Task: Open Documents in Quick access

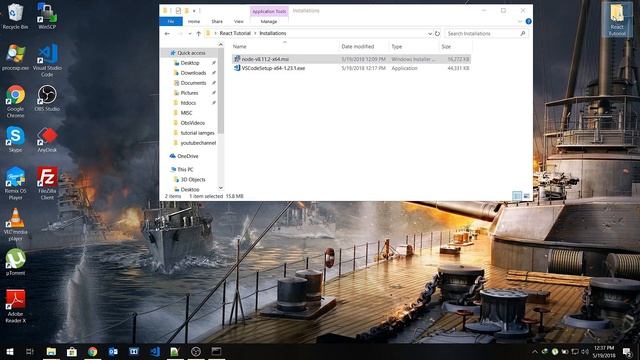Action: click(x=193, y=83)
